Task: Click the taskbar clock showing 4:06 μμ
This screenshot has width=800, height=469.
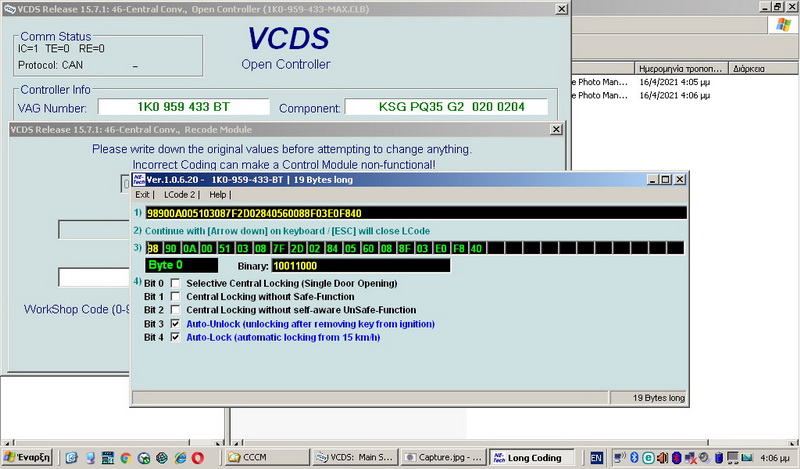Action: [774, 458]
